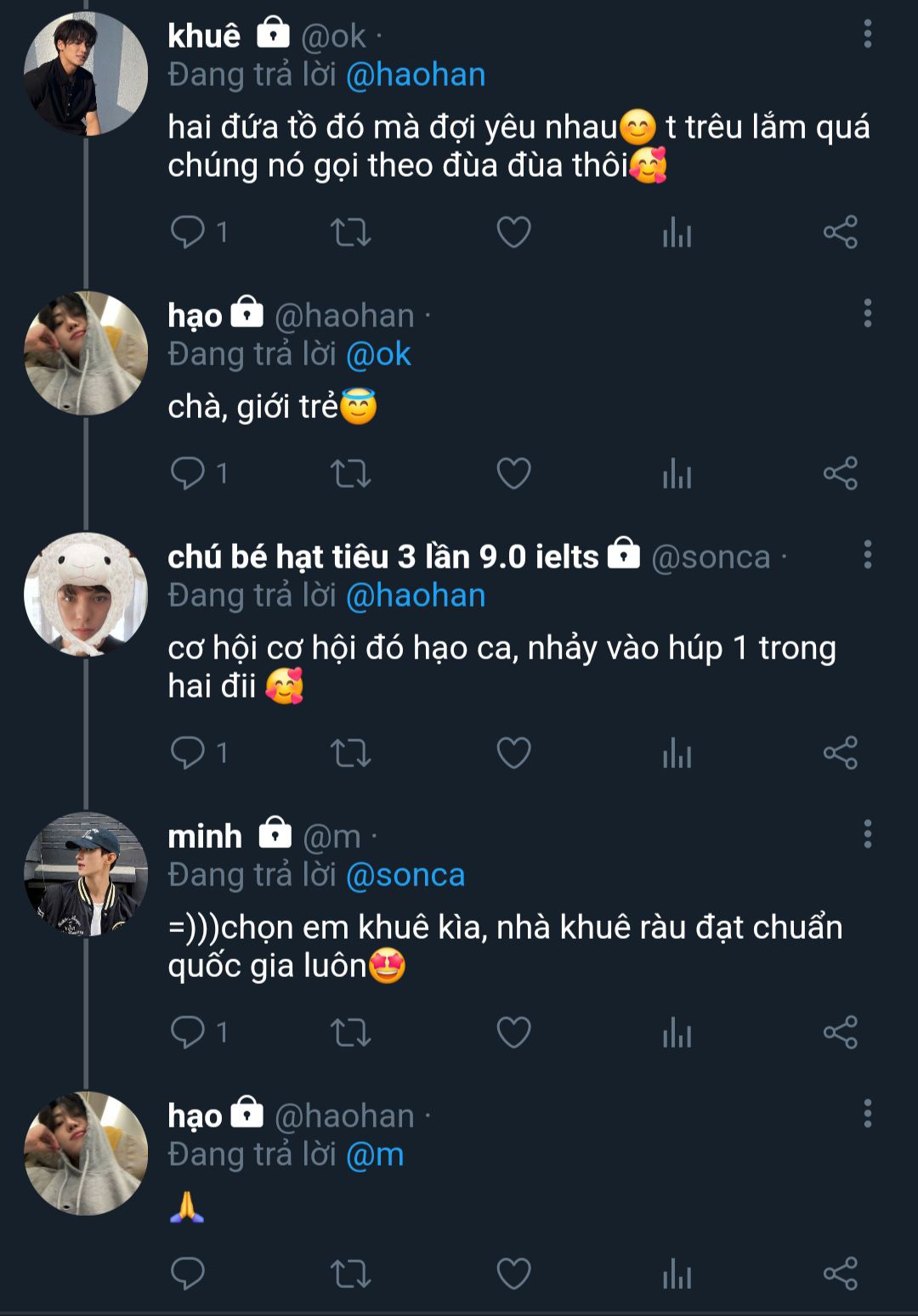
Task: Like the tweet by @sonca
Action: coord(513,753)
